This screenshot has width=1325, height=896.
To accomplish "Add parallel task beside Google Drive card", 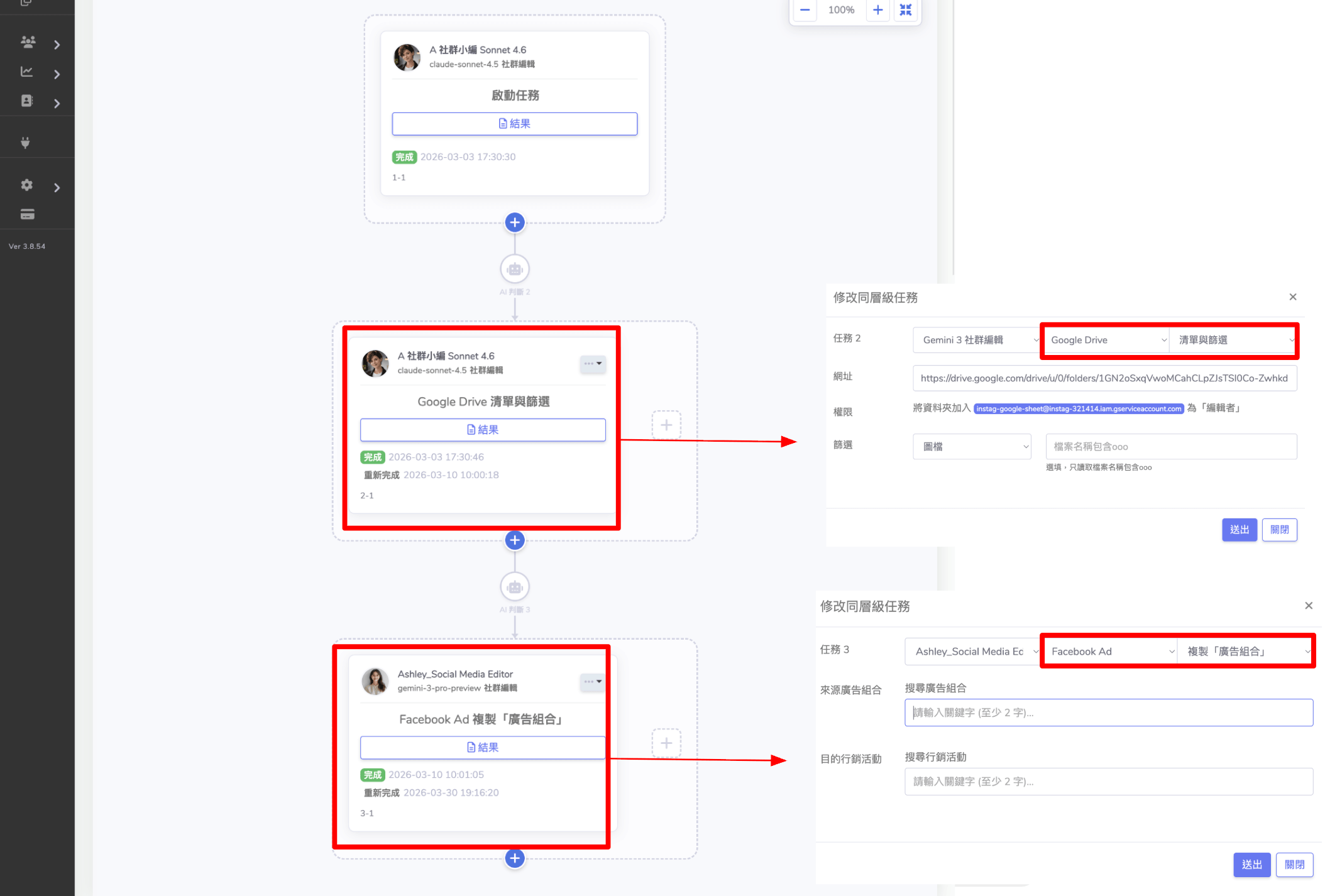I will coord(666,425).
